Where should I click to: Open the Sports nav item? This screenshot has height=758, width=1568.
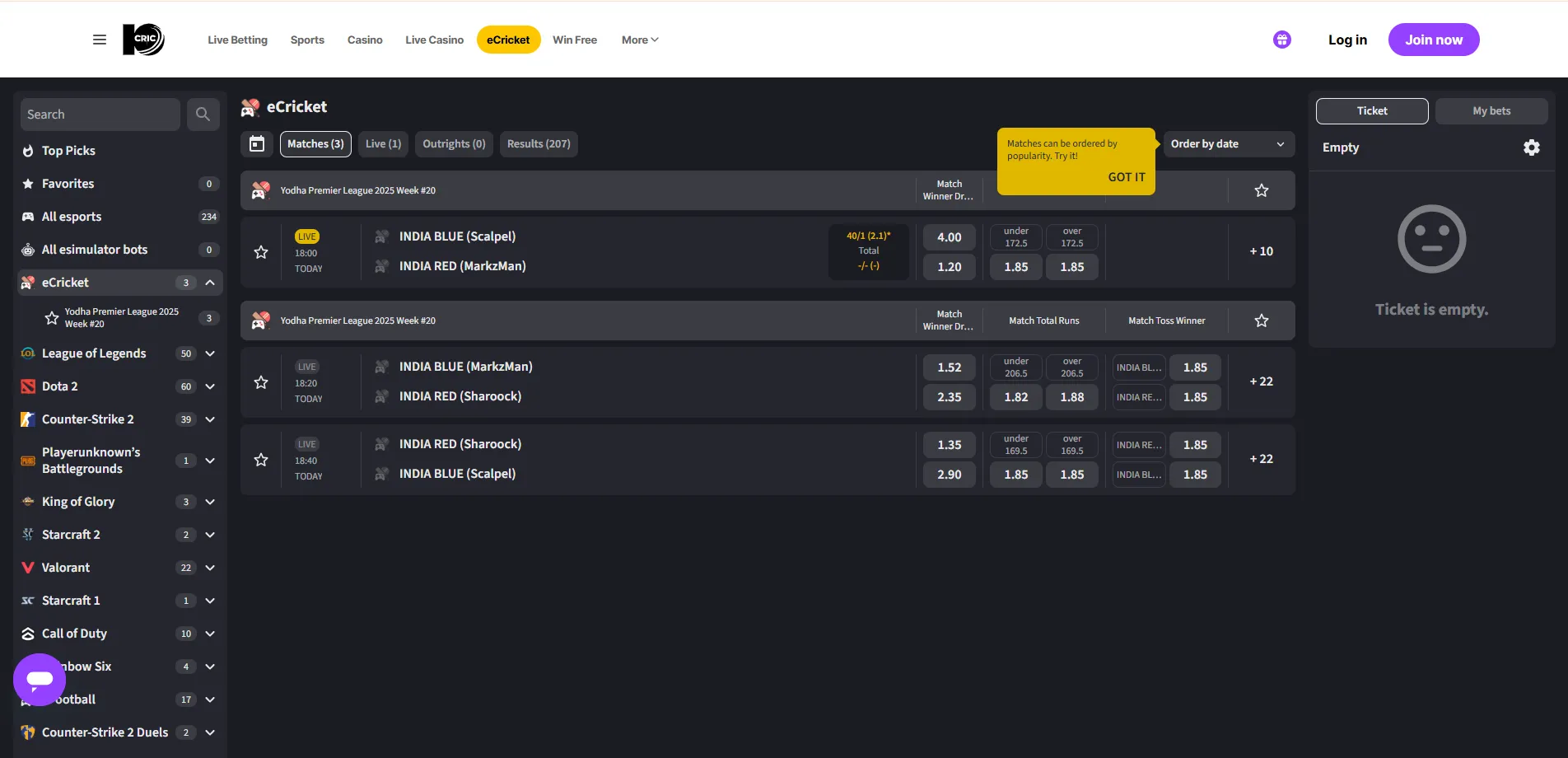[x=307, y=40]
